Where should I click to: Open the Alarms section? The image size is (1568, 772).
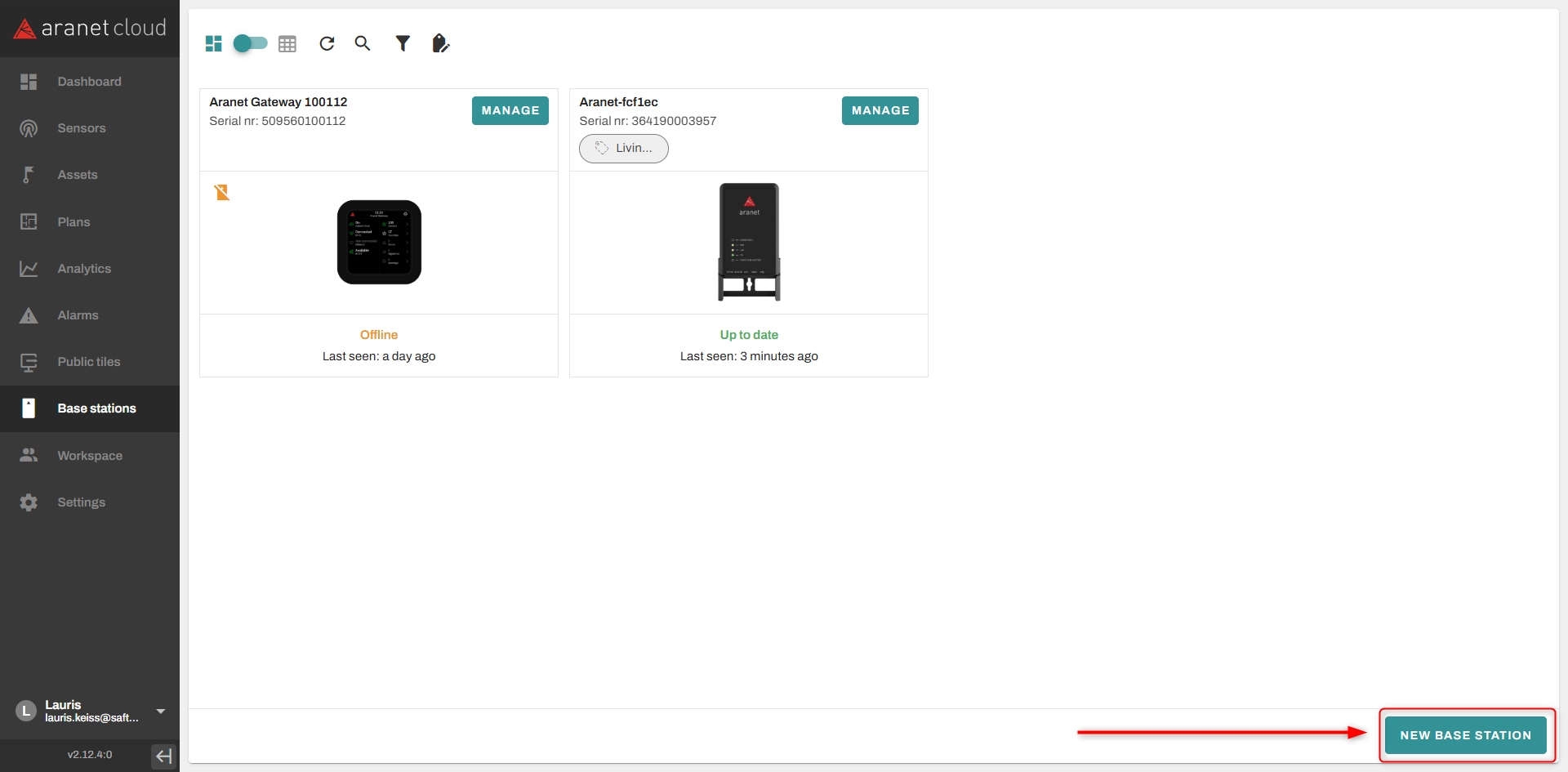pos(78,315)
